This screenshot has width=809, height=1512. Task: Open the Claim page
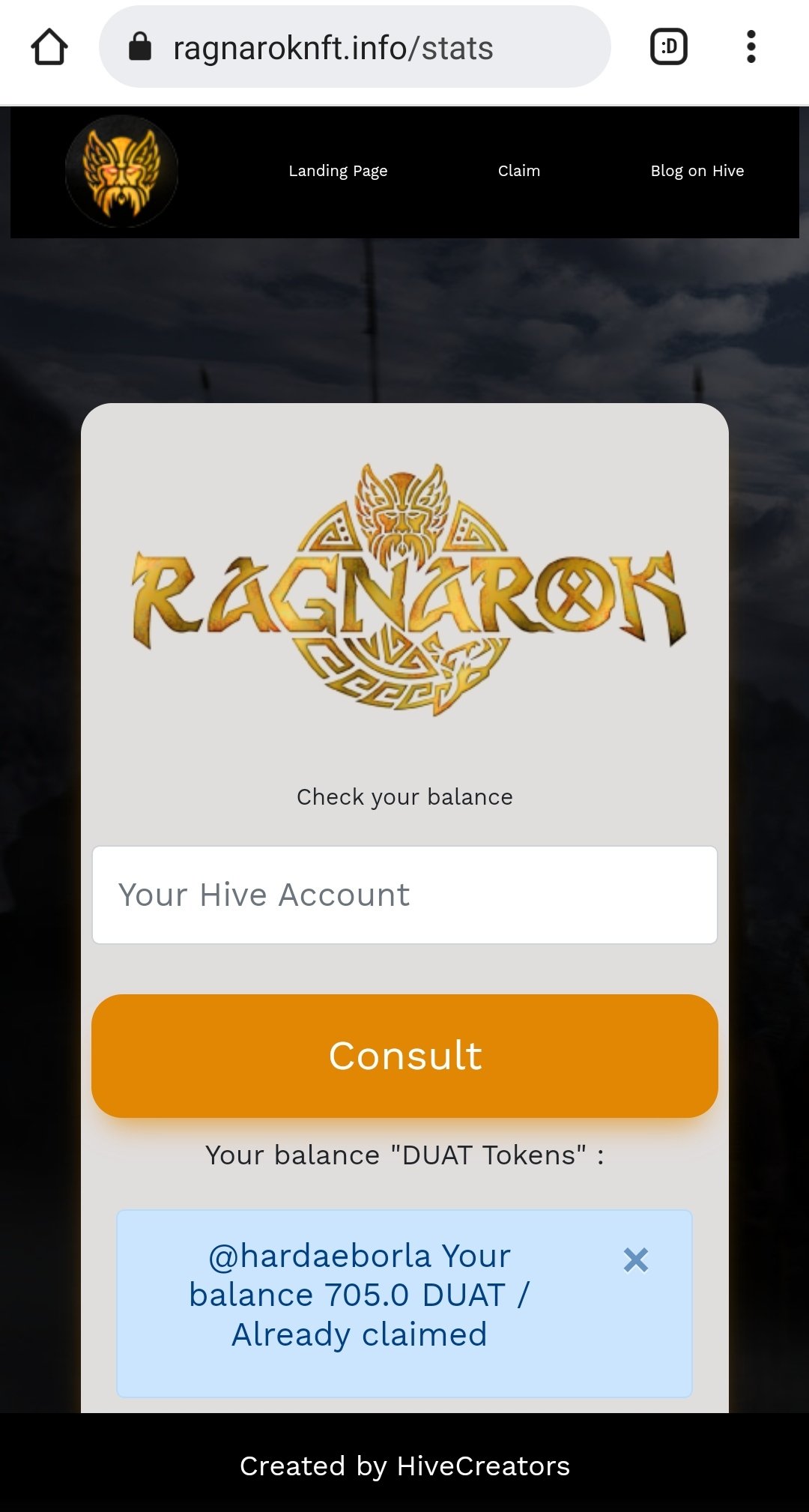[x=519, y=171]
